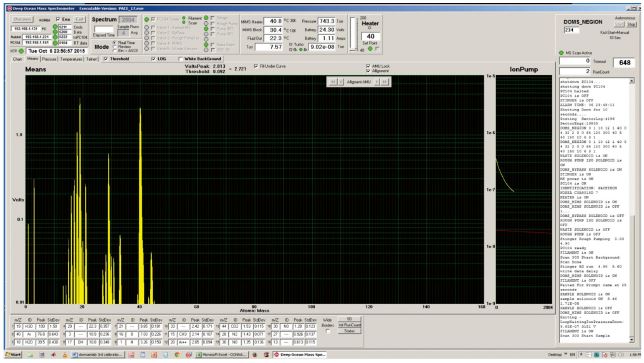Click the log panel scroll-down arrow
Image resolution: width=644 pixels, height=363 pixels.
(632, 340)
